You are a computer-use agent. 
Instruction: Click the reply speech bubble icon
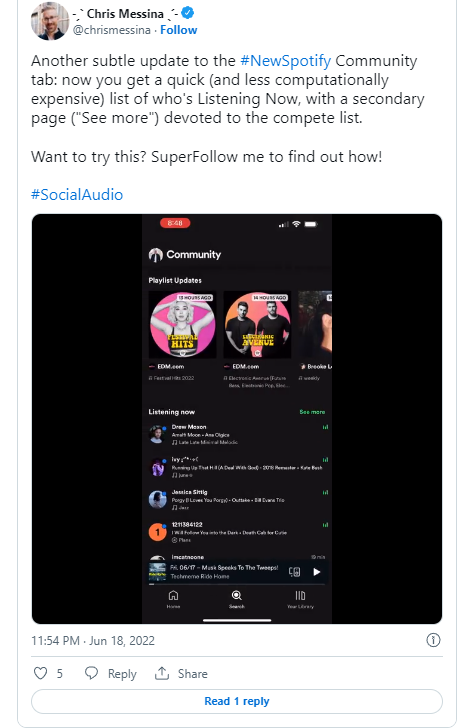coord(91,673)
